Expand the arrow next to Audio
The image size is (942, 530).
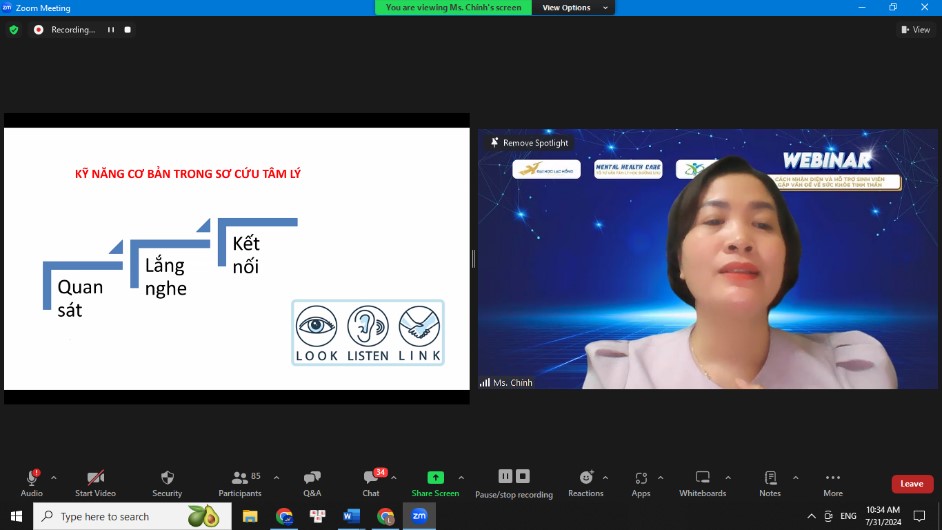pos(54,477)
